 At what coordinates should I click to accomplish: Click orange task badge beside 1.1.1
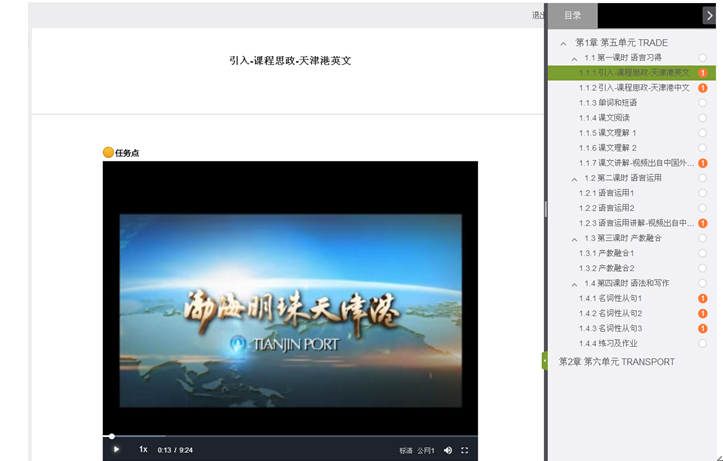pyautogui.click(x=703, y=73)
